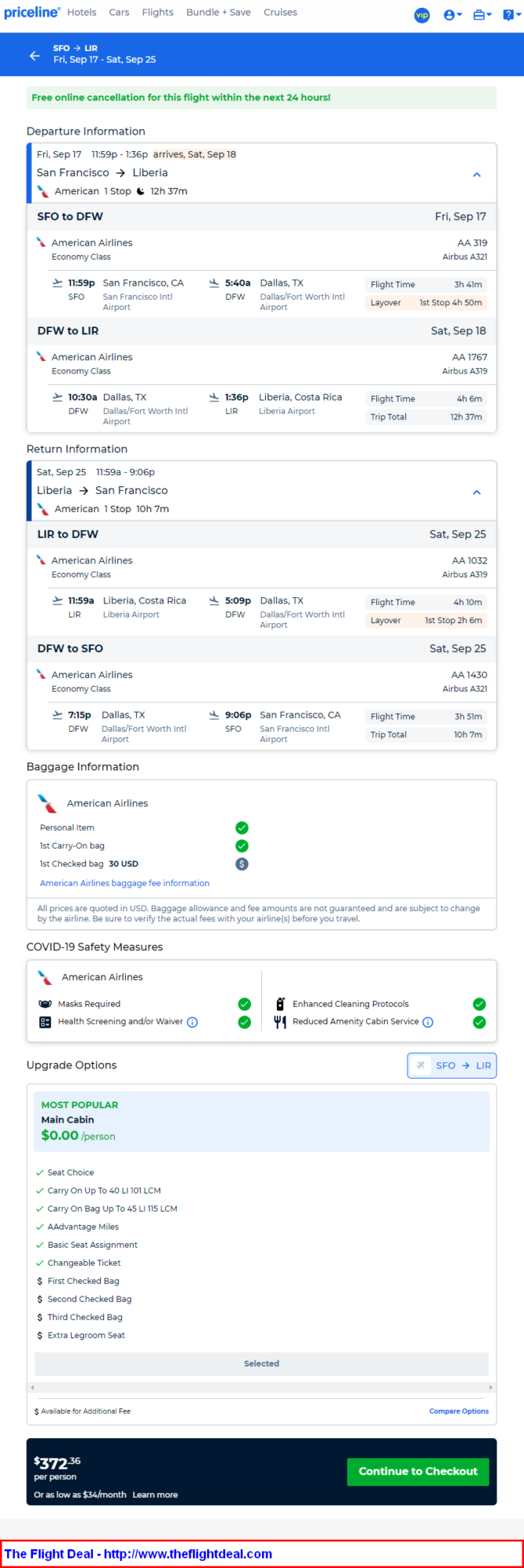Click the Selected Main Cabin button
This screenshot has height=1568, width=524.
[x=261, y=1363]
